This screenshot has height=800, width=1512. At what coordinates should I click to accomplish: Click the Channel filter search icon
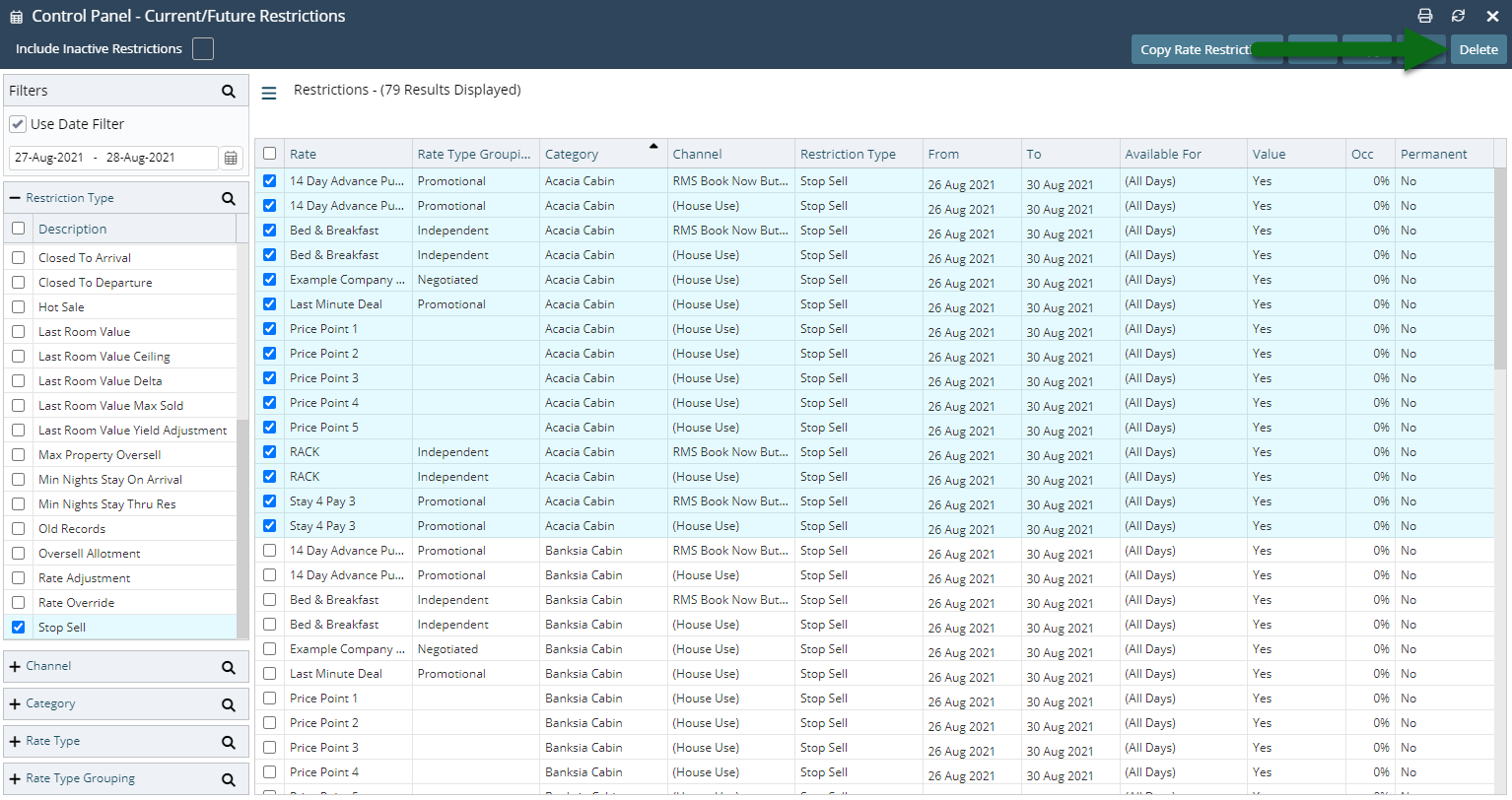tap(229, 667)
